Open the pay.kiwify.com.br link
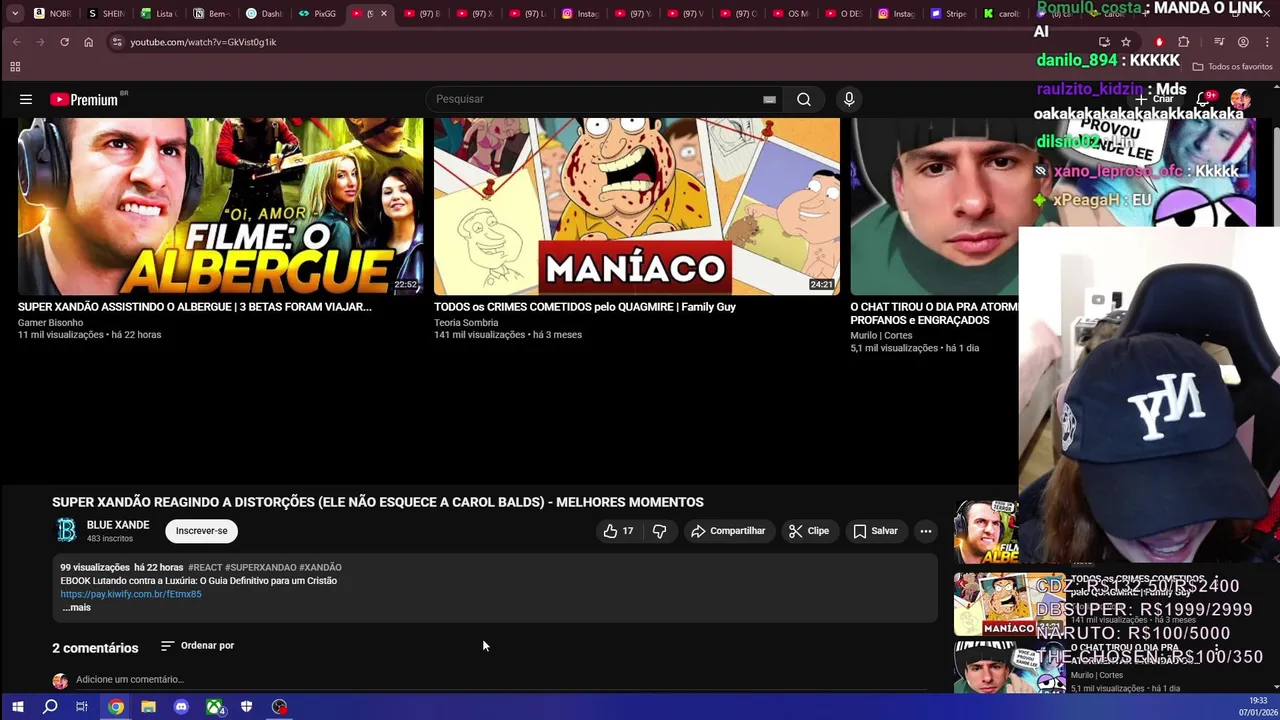 pyautogui.click(x=131, y=594)
